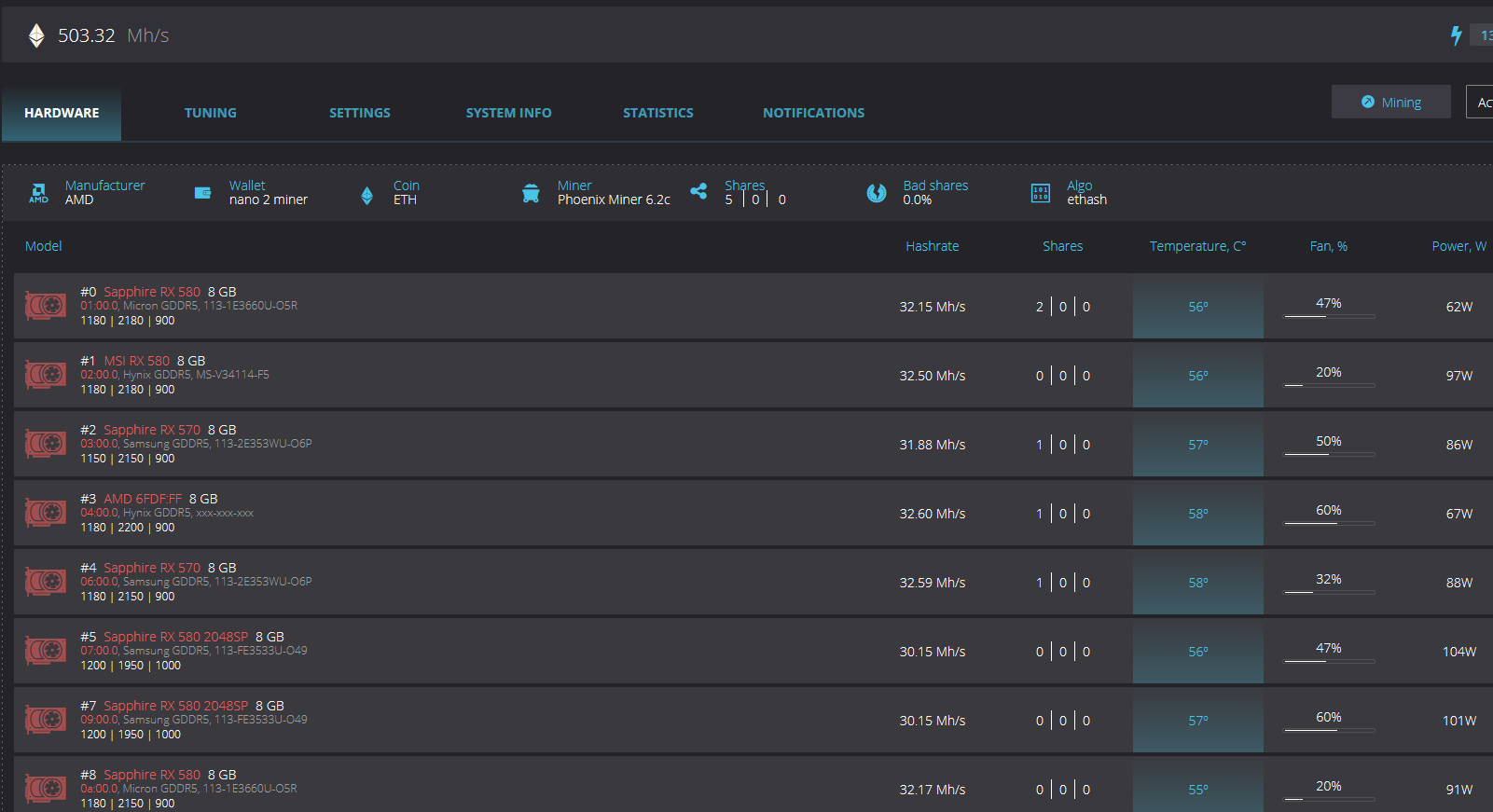Viewport: 1493px width, 812px height.
Task: Click the 32% fan bar for GPU #4
Action: click(x=1329, y=592)
